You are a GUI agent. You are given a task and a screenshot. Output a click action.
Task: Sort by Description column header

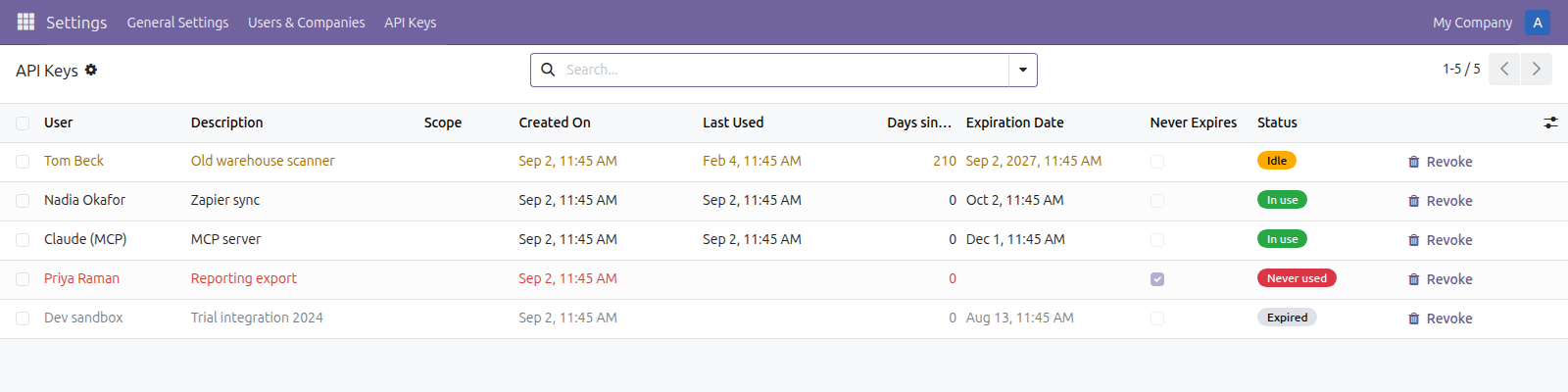click(226, 122)
